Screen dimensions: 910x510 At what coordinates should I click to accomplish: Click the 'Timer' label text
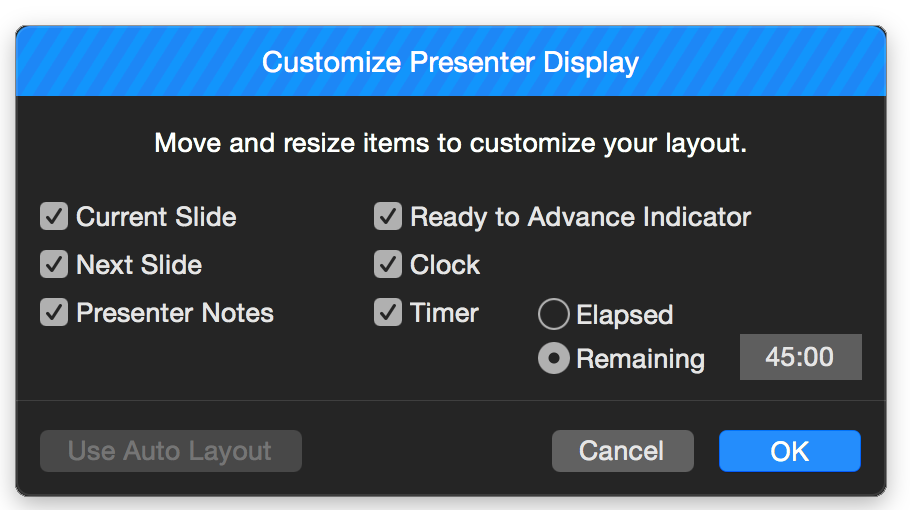coord(444,313)
